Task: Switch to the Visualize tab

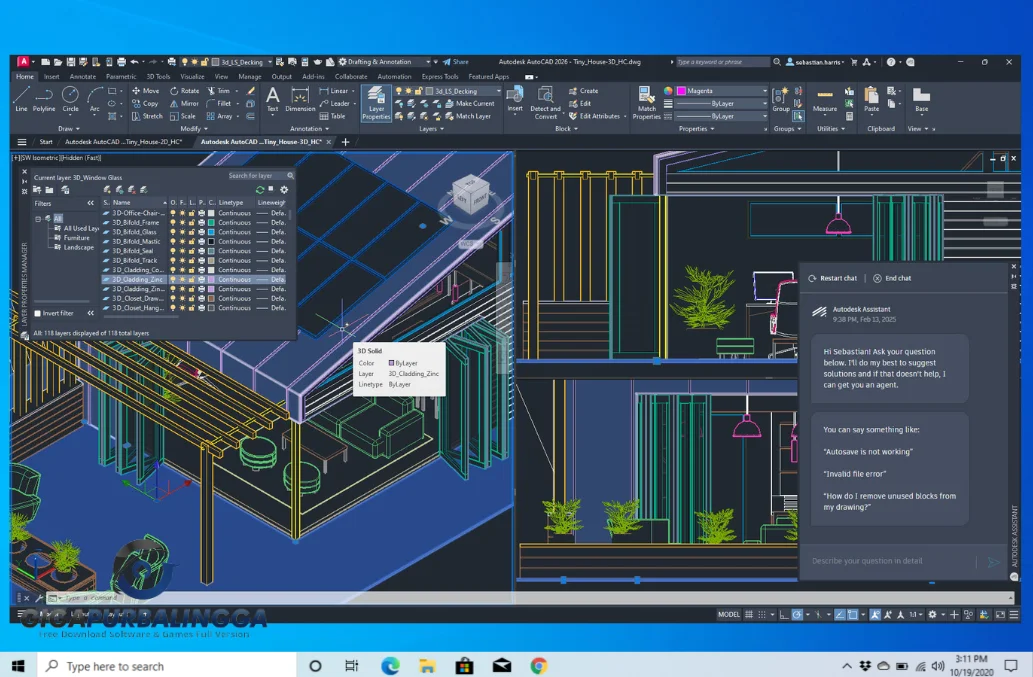Action: click(192, 76)
